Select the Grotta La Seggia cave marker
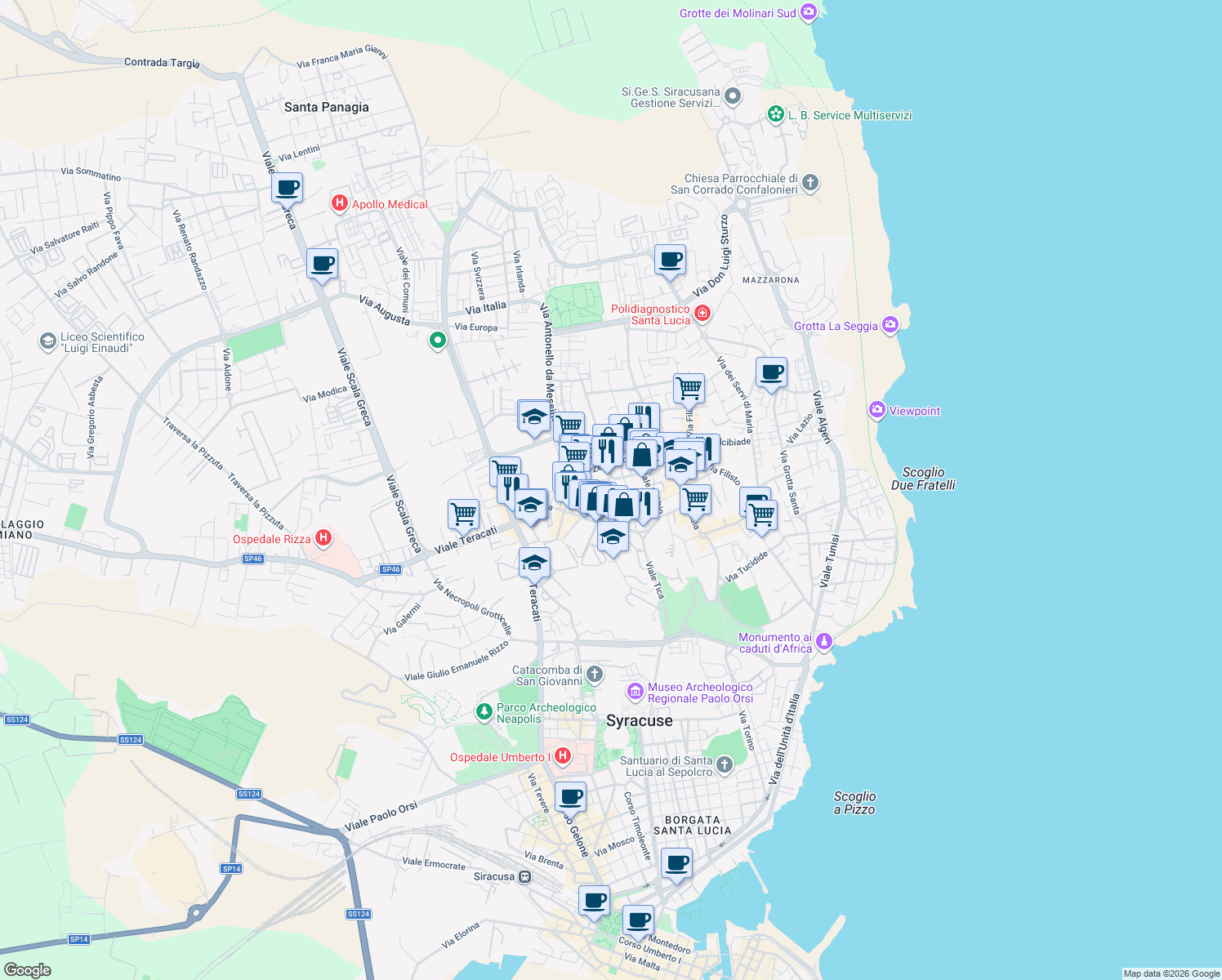The image size is (1222, 980). click(x=890, y=325)
